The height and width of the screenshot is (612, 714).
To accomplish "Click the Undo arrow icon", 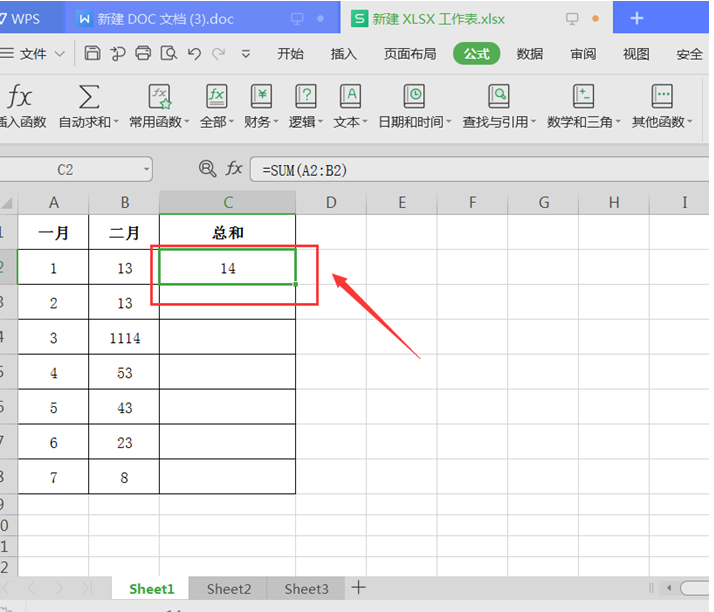I will (x=194, y=54).
